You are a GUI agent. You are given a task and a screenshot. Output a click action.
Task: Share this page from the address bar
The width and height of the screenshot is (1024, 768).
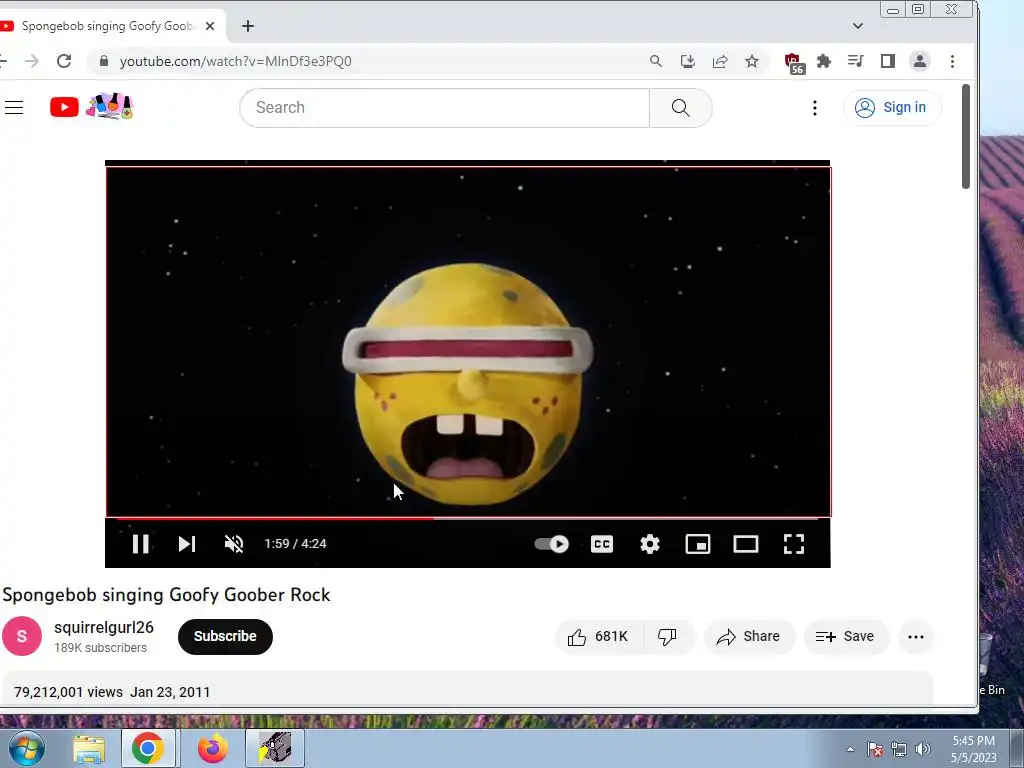pyautogui.click(x=720, y=61)
